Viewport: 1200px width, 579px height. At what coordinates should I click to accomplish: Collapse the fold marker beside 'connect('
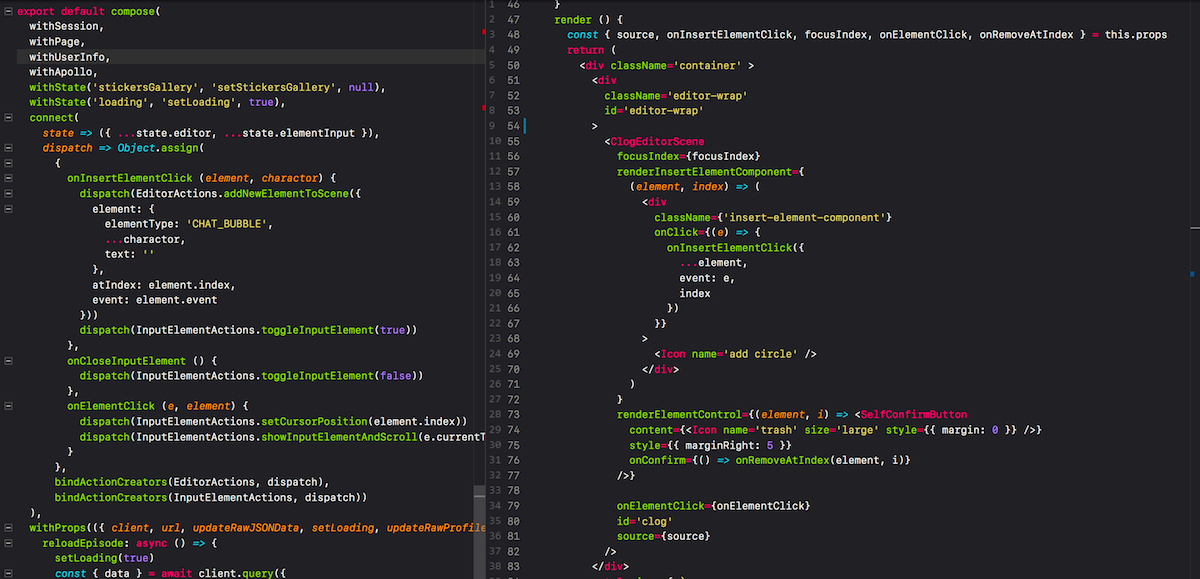click(8, 117)
